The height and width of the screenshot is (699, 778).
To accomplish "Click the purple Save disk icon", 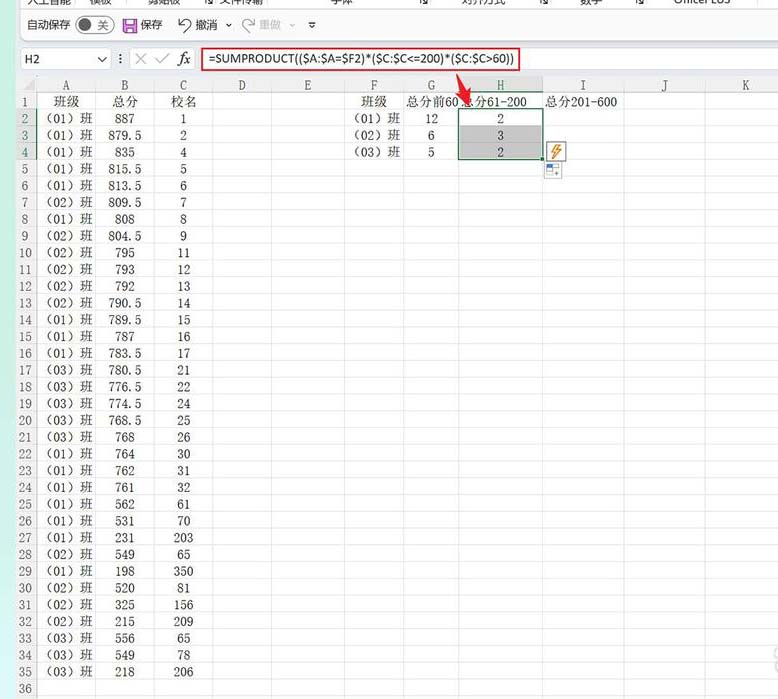I will 130,25.
